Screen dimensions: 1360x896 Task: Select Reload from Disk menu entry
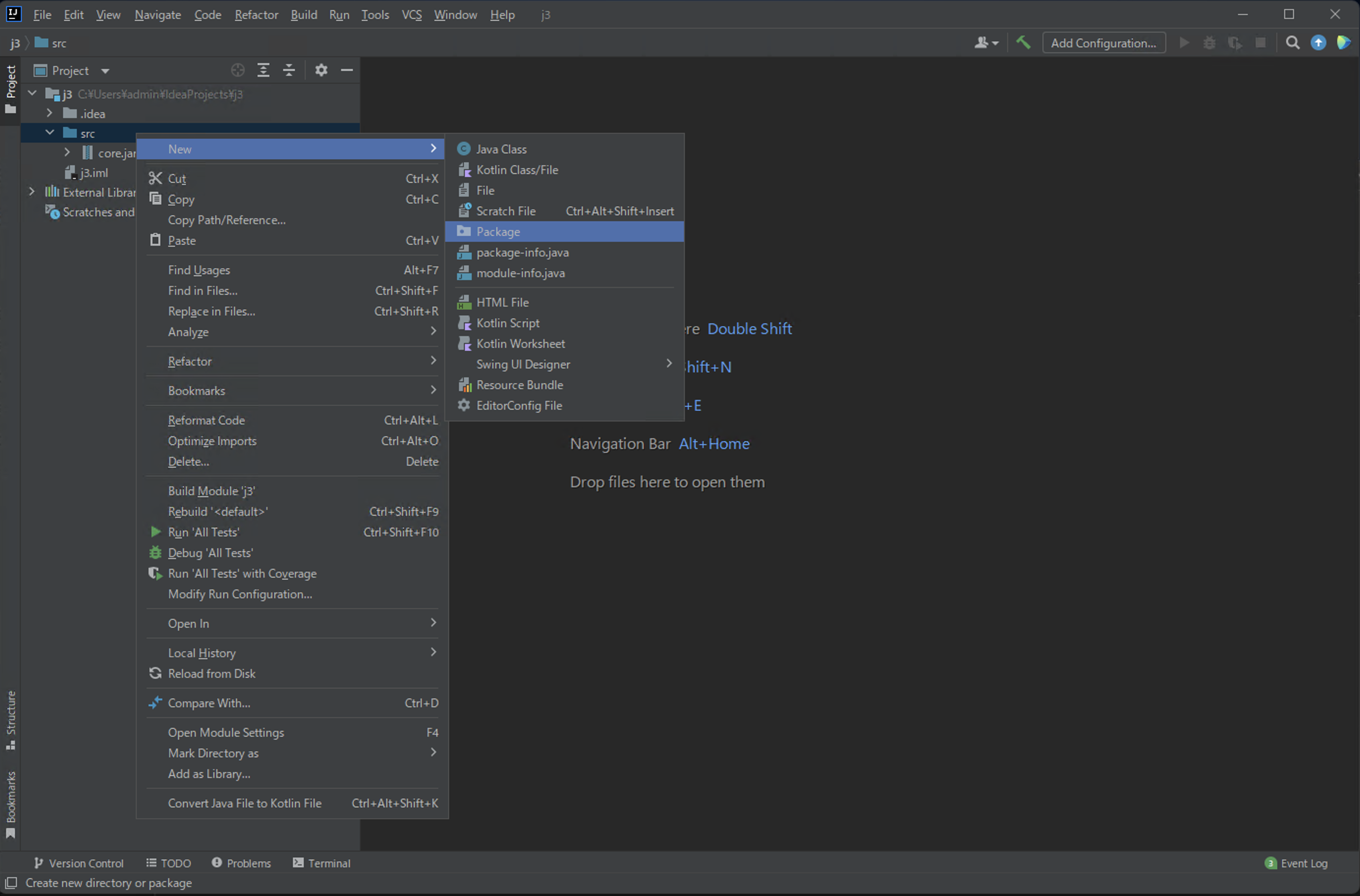211,673
